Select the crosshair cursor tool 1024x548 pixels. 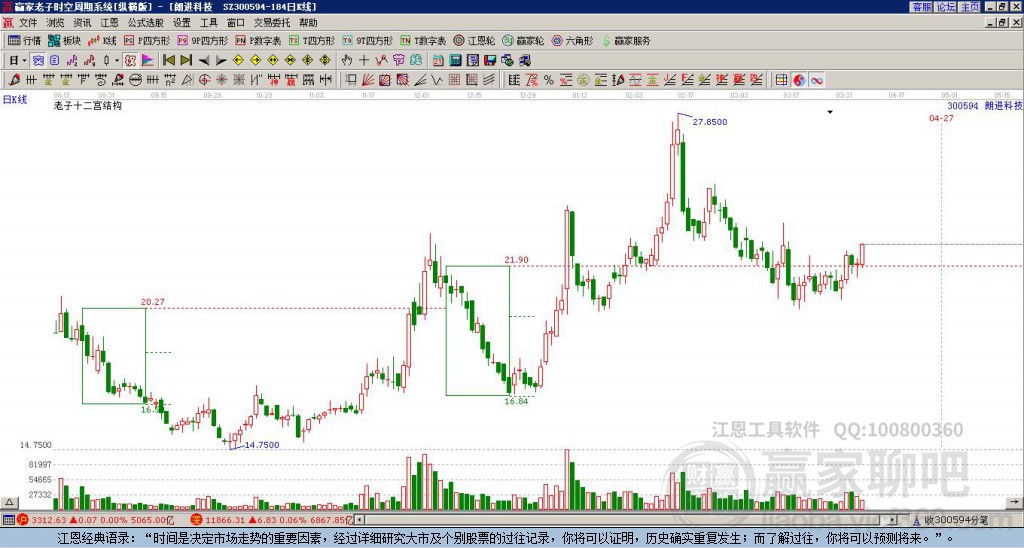point(364,60)
